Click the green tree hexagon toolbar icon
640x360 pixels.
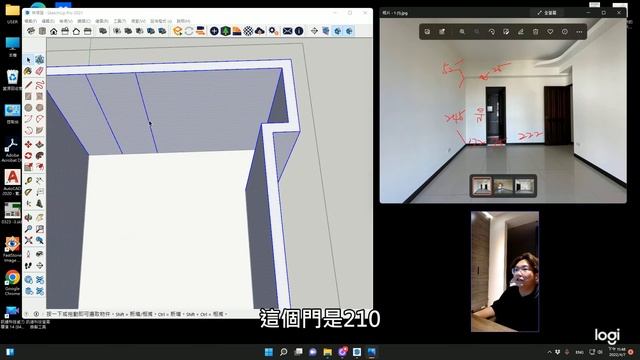click(225, 31)
